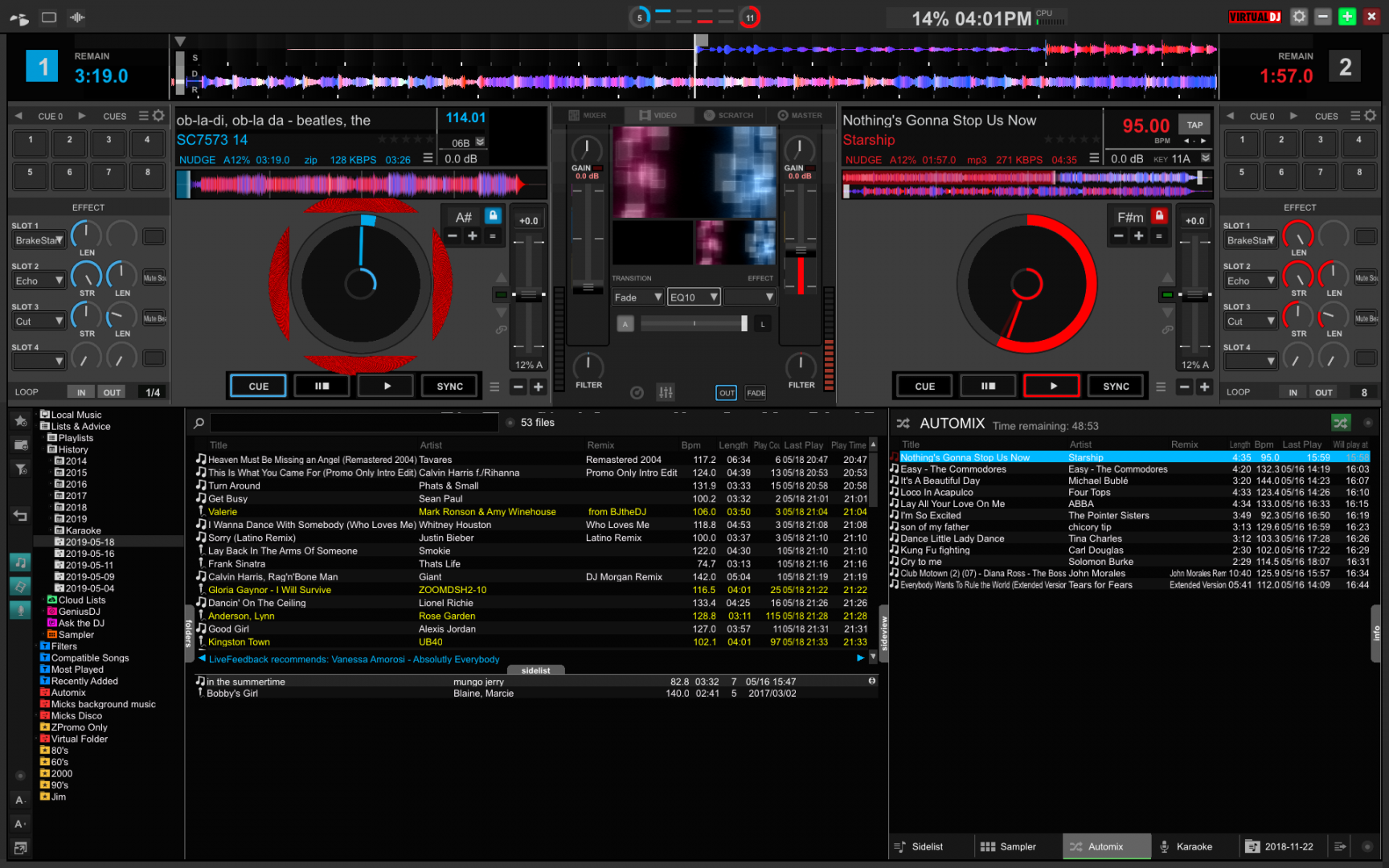Toggle the Automix shuffle icon
The image size is (1389, 868).
tap(1340, 423)
